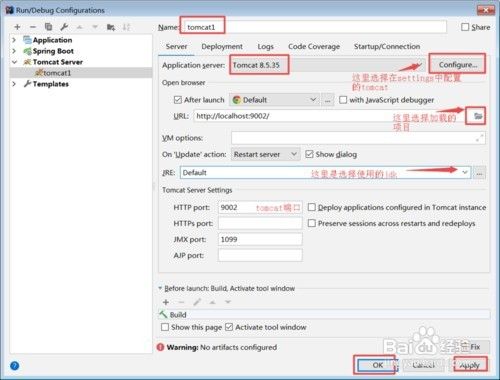Viewport: 500px width, 380px height.
Task: Click the warning error icon
Action: (x=160, y=347)
